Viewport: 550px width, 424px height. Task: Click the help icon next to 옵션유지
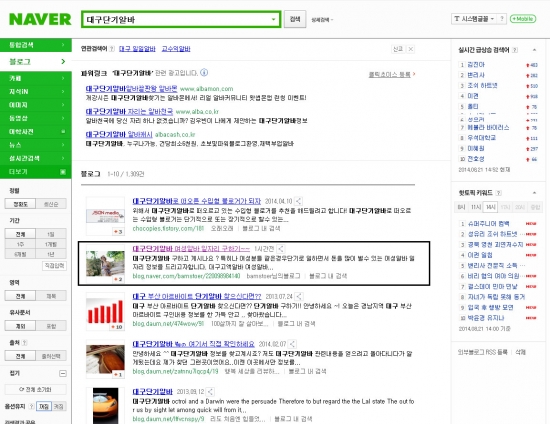(x=32, y=406)
